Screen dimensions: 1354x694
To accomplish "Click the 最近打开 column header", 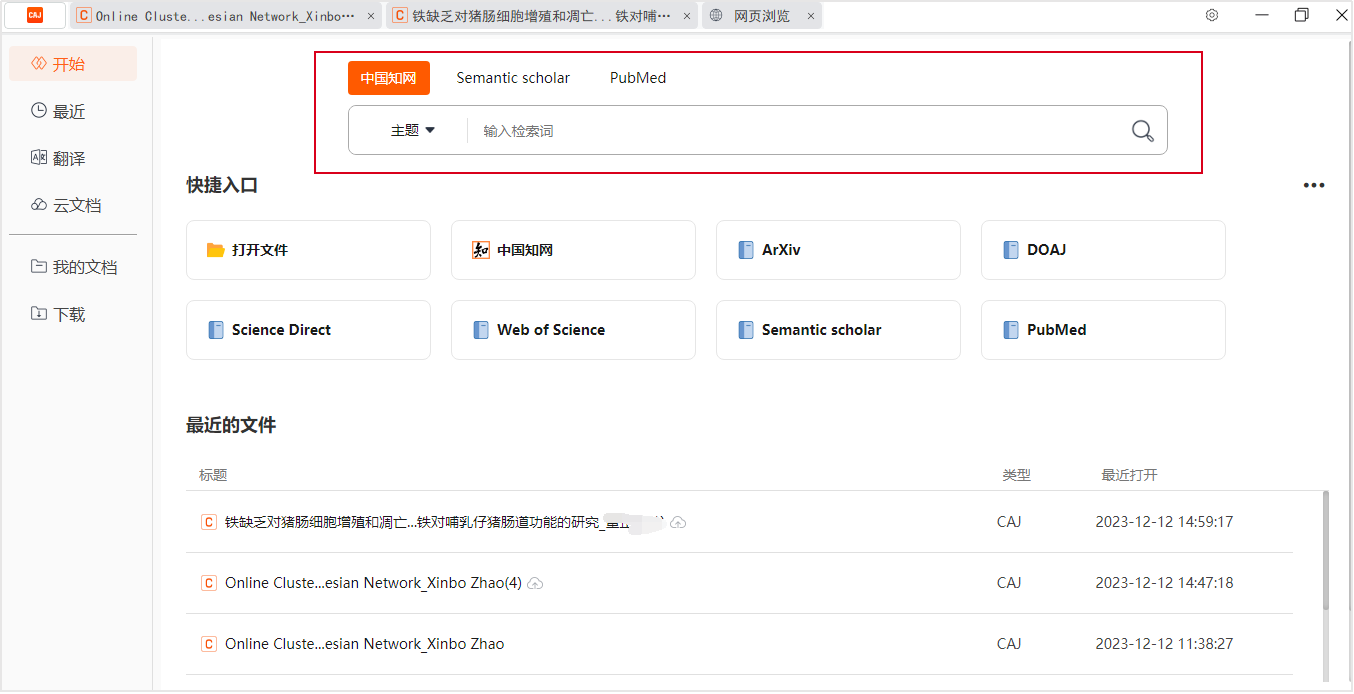I will [1129, 475].
